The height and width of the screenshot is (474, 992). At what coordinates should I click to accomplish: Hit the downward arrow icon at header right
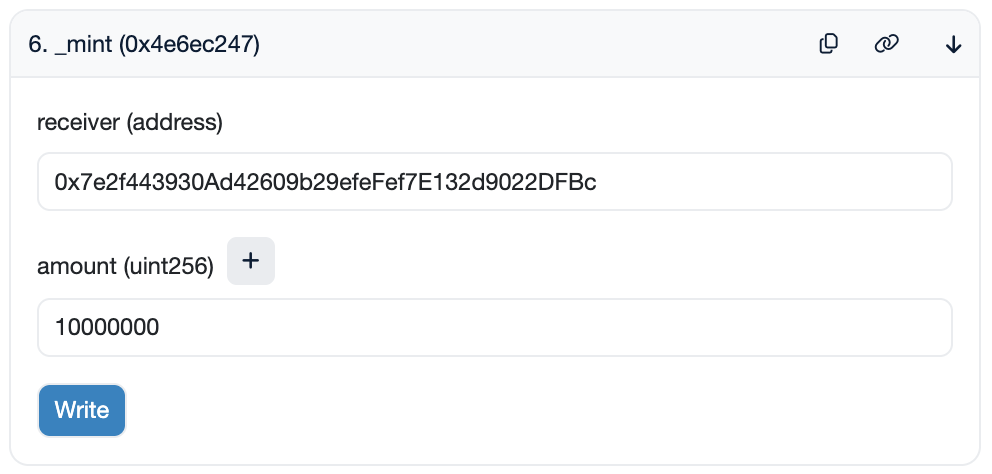point(953,44)
